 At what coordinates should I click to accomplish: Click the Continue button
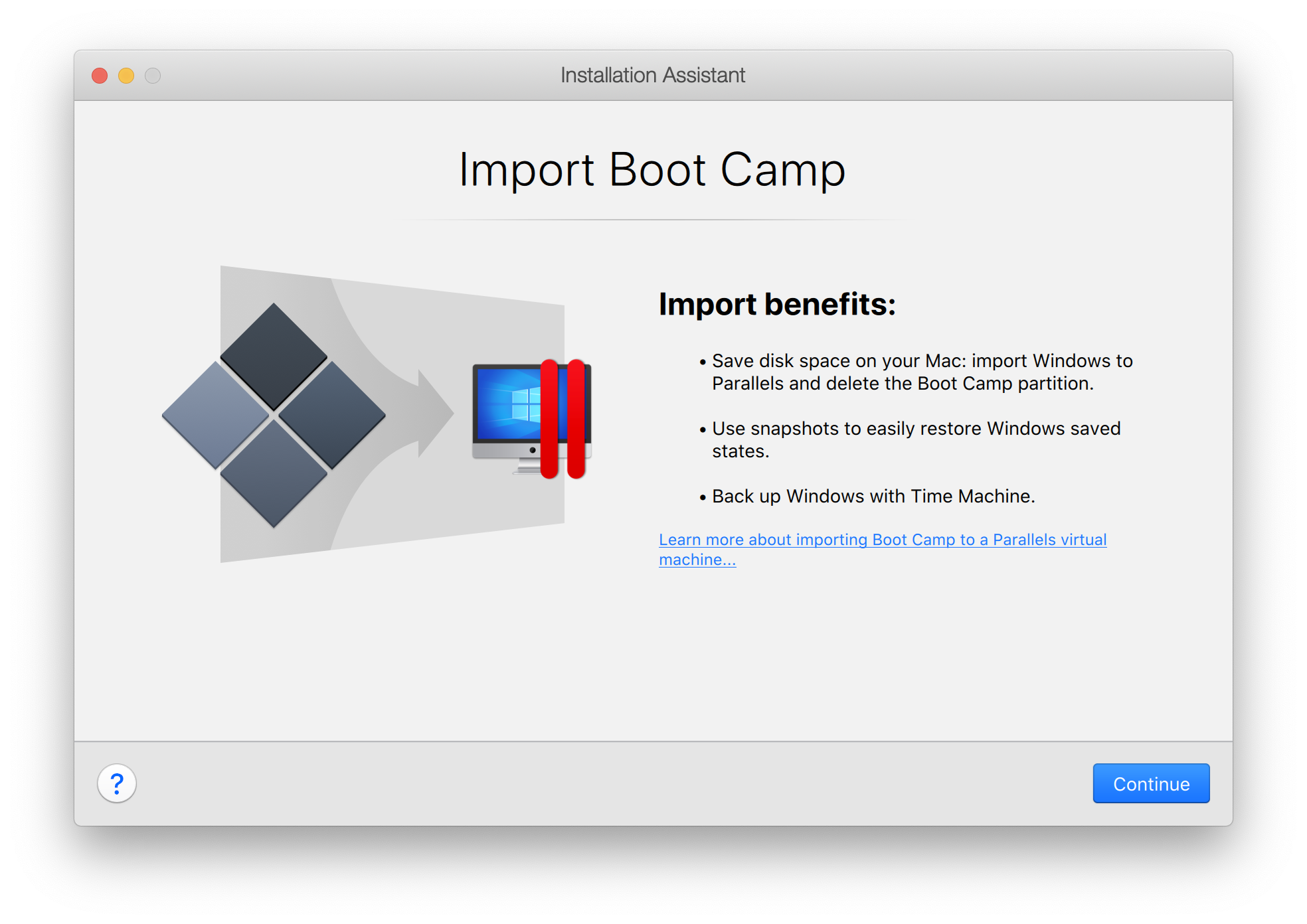click(x=1151, y=783)
